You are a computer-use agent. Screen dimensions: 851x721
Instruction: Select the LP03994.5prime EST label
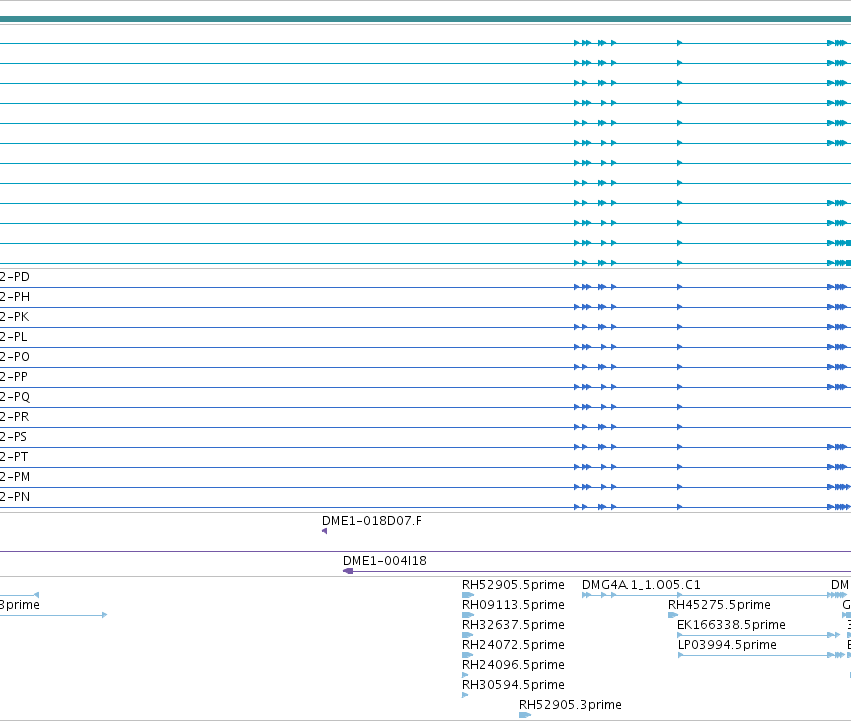727,645
